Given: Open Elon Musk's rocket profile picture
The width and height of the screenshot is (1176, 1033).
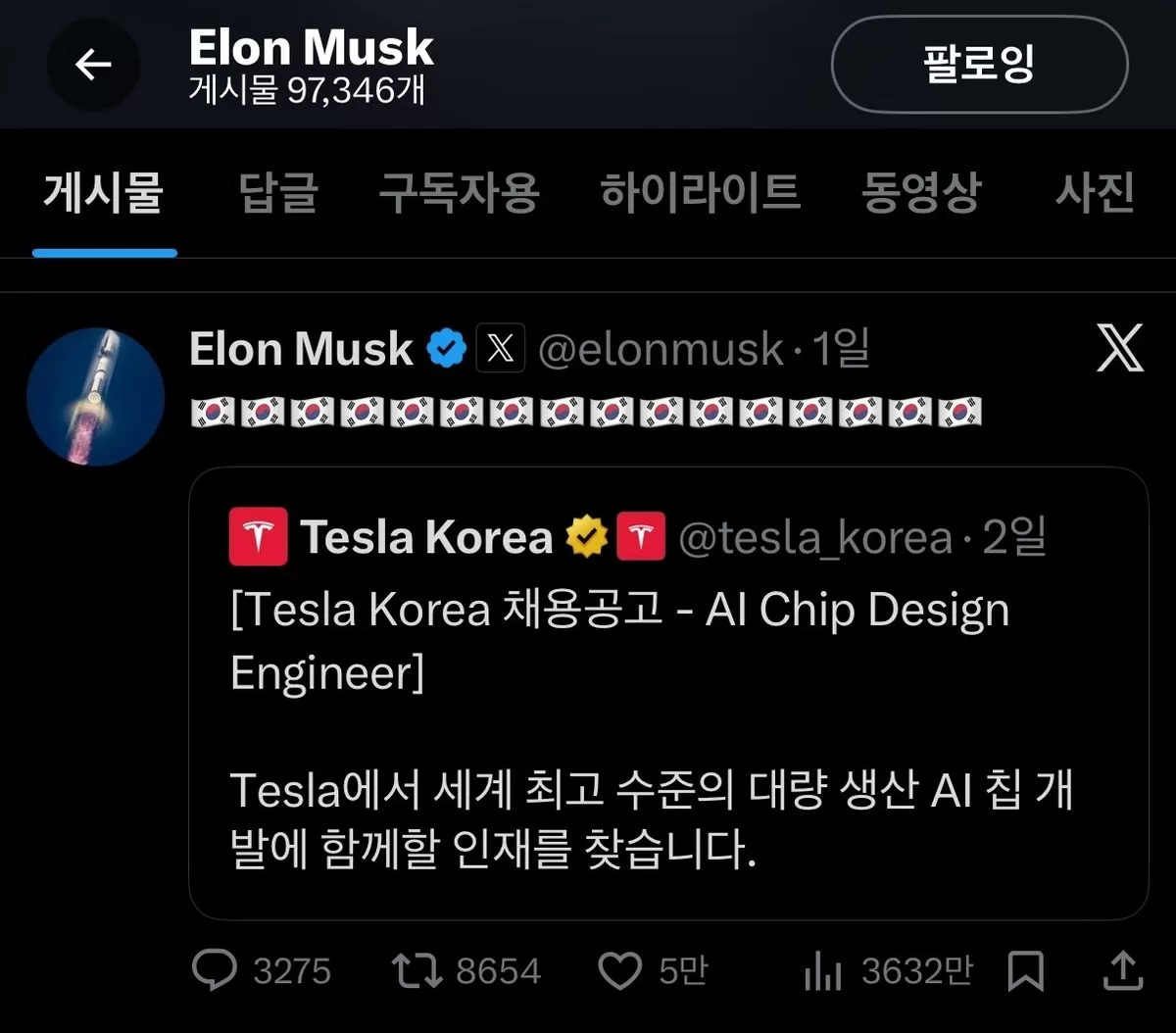Looking at the screenshot, I should coord(95,397).
